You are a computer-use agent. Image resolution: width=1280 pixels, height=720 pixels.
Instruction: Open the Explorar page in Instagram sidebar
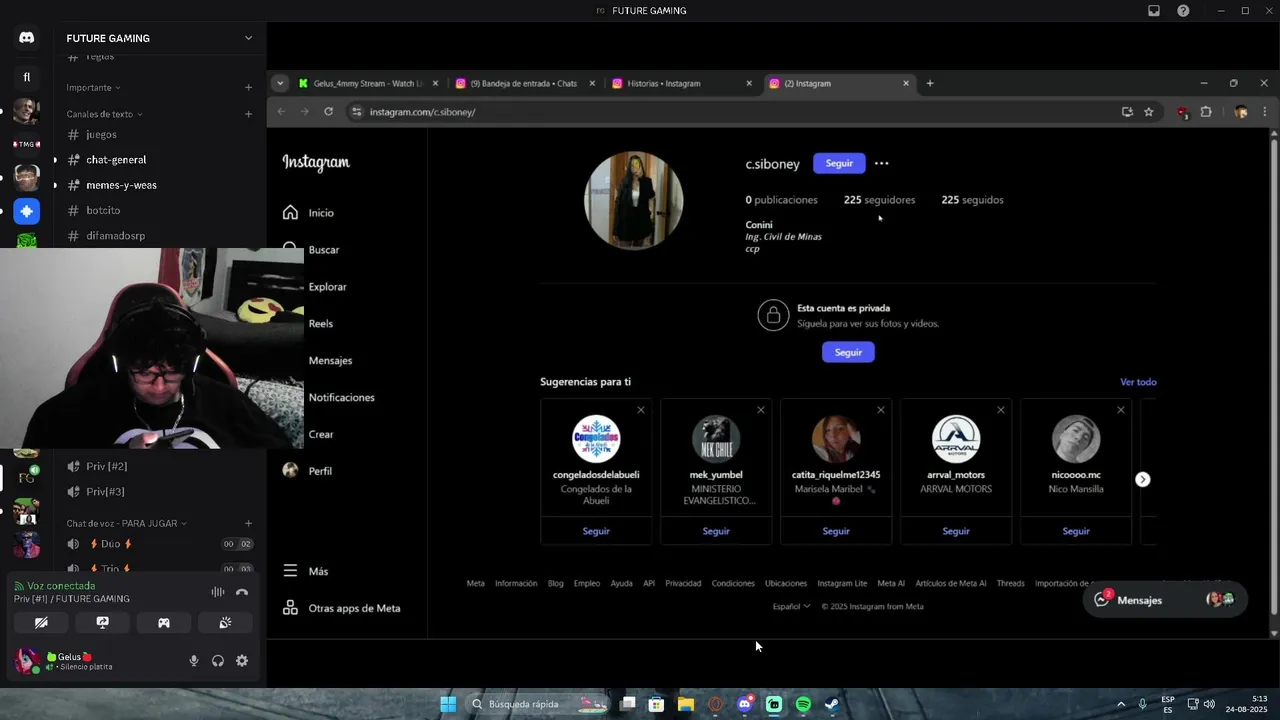327,287
